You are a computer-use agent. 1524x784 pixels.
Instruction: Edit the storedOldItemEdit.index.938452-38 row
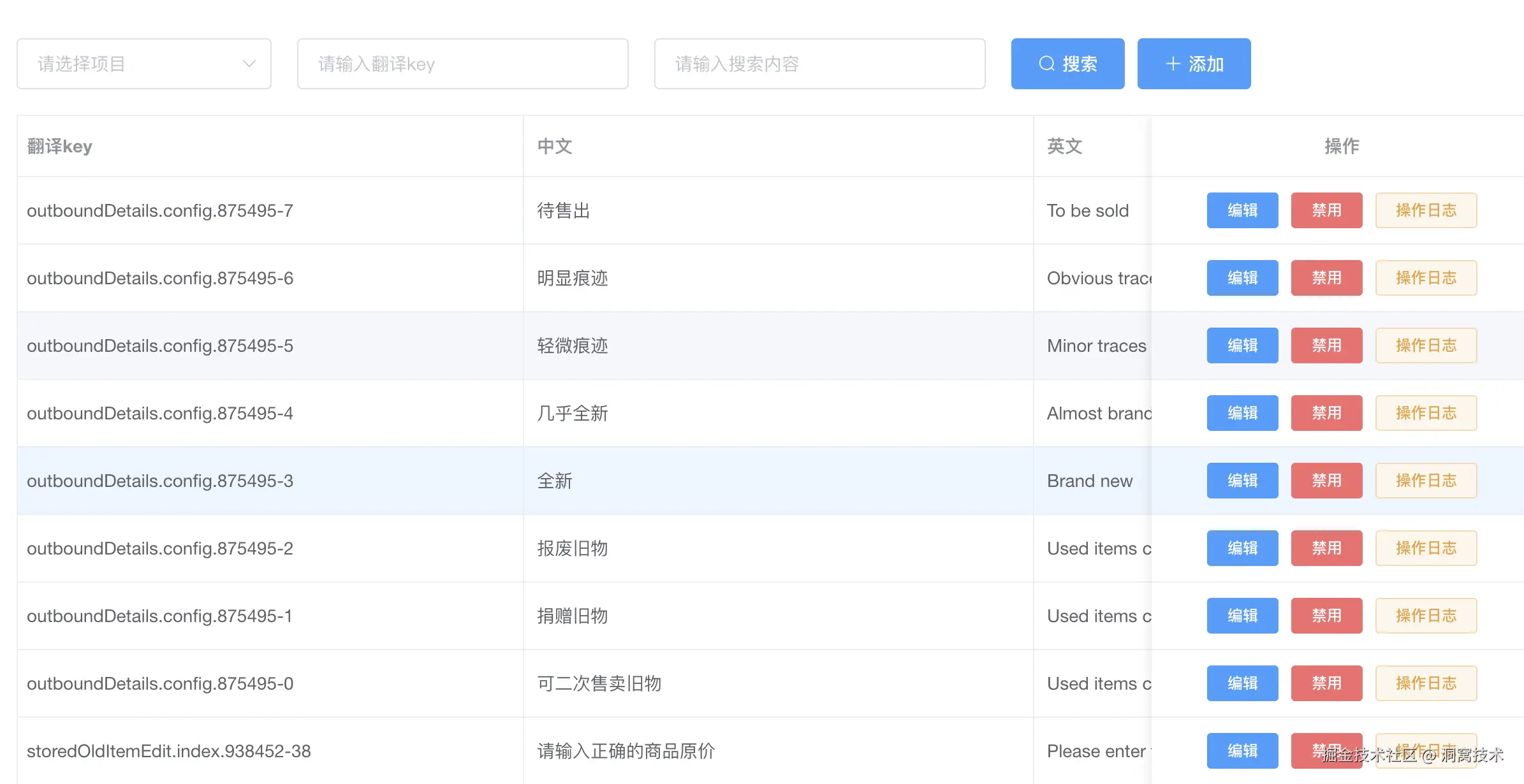click(1242, 751)
